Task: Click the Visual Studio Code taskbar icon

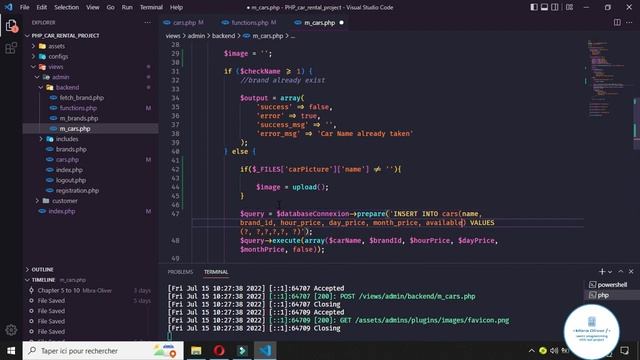Action: point(265,351)
